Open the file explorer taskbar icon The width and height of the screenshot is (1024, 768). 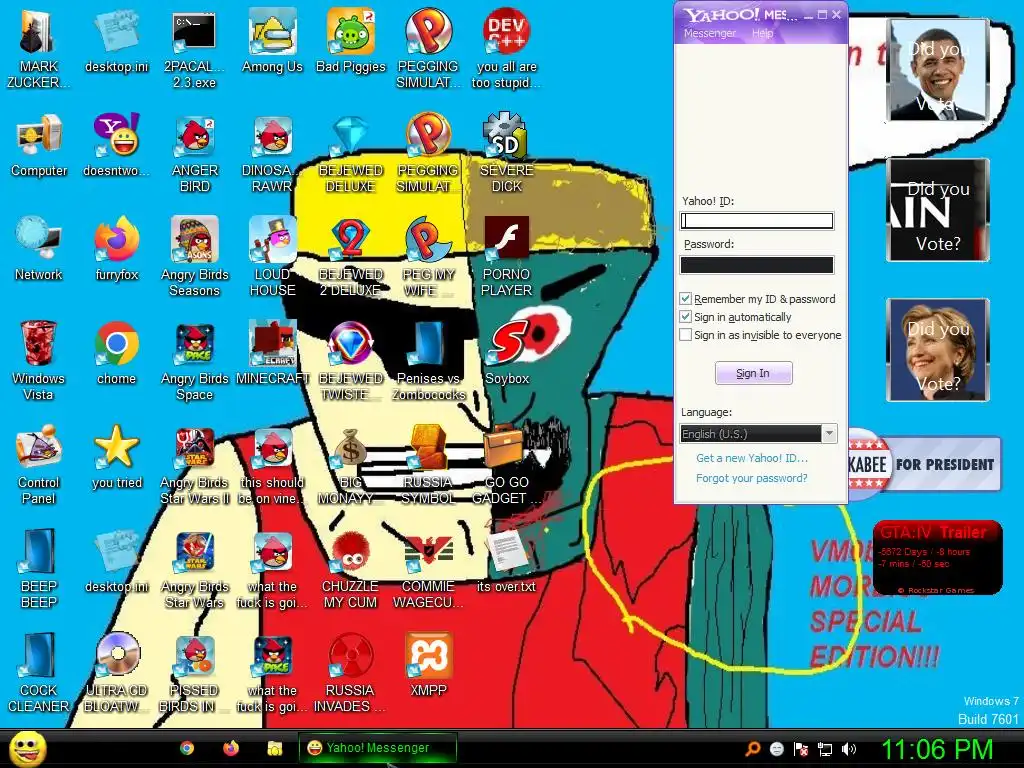click(274, 748)
